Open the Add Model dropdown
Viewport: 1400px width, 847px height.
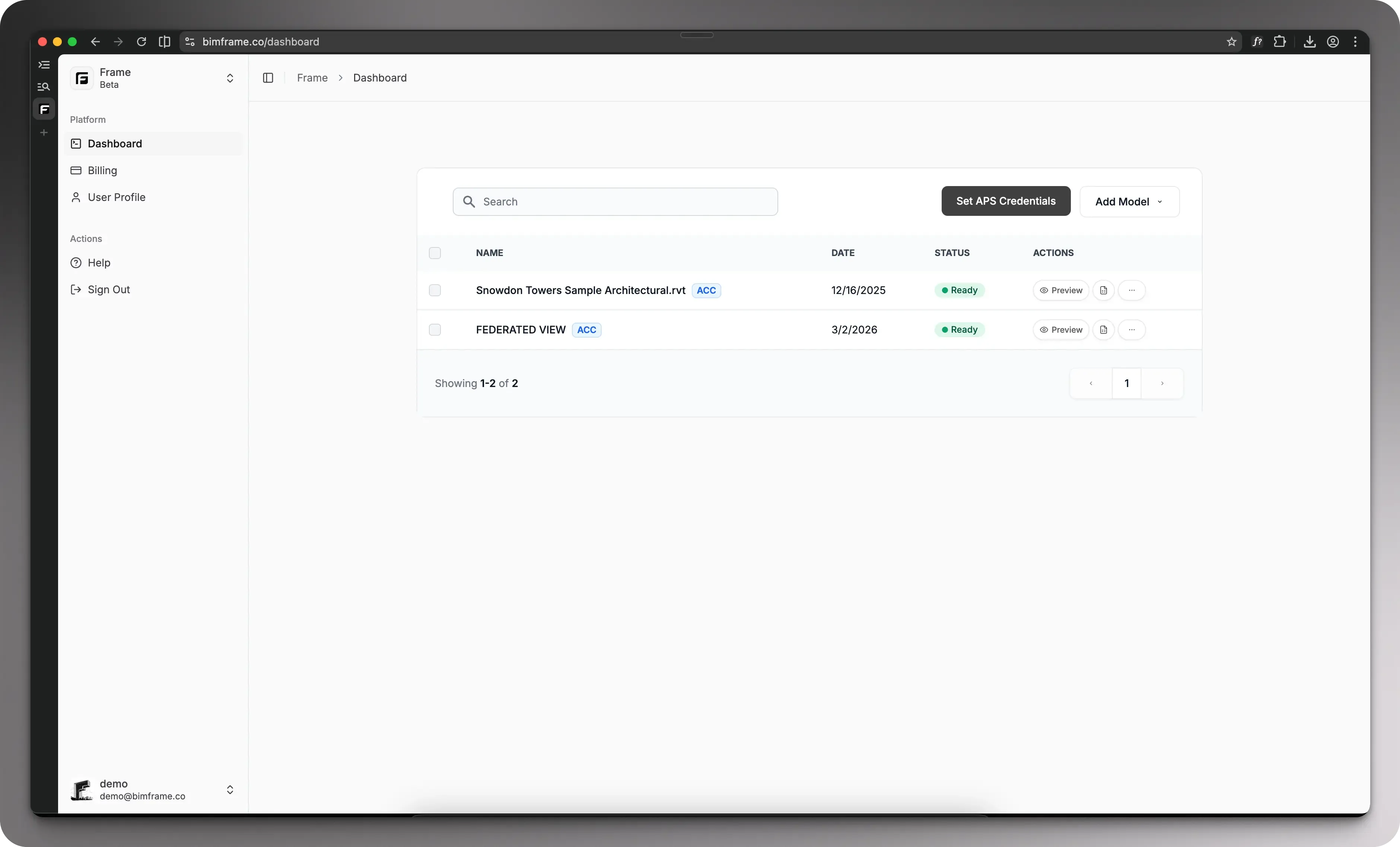[x=1130, y=202]
